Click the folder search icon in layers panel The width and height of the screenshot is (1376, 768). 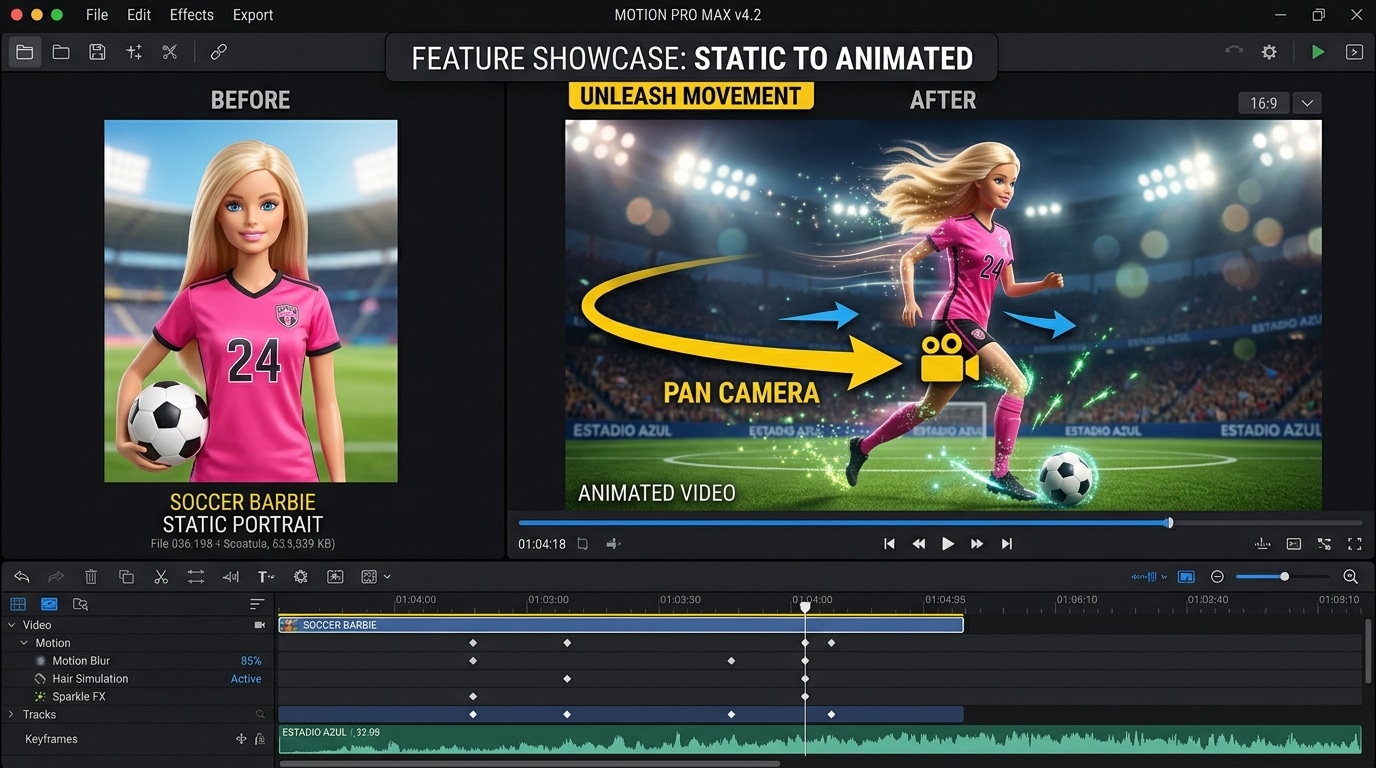click(81, 604)
